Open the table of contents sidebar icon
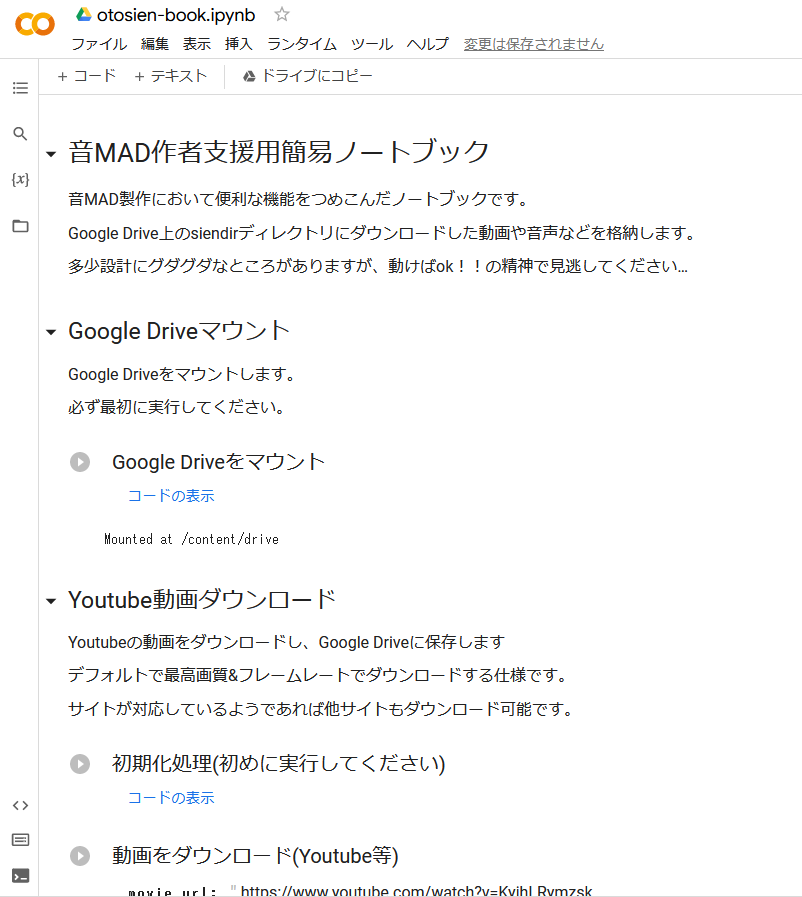 click(x=20, y=88)
